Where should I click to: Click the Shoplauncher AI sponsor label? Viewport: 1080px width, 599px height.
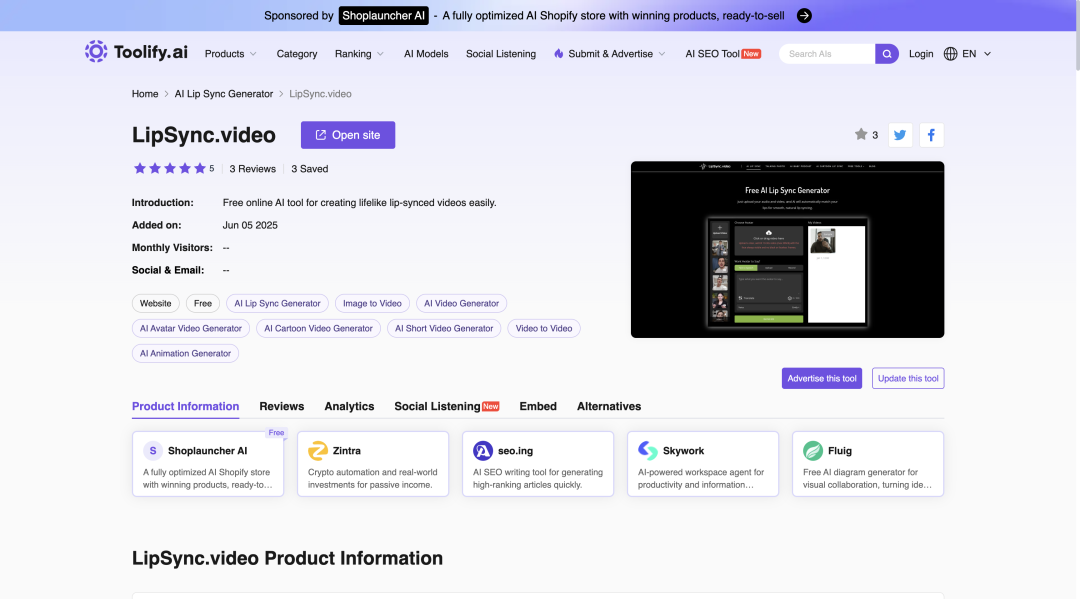(384, 16)
